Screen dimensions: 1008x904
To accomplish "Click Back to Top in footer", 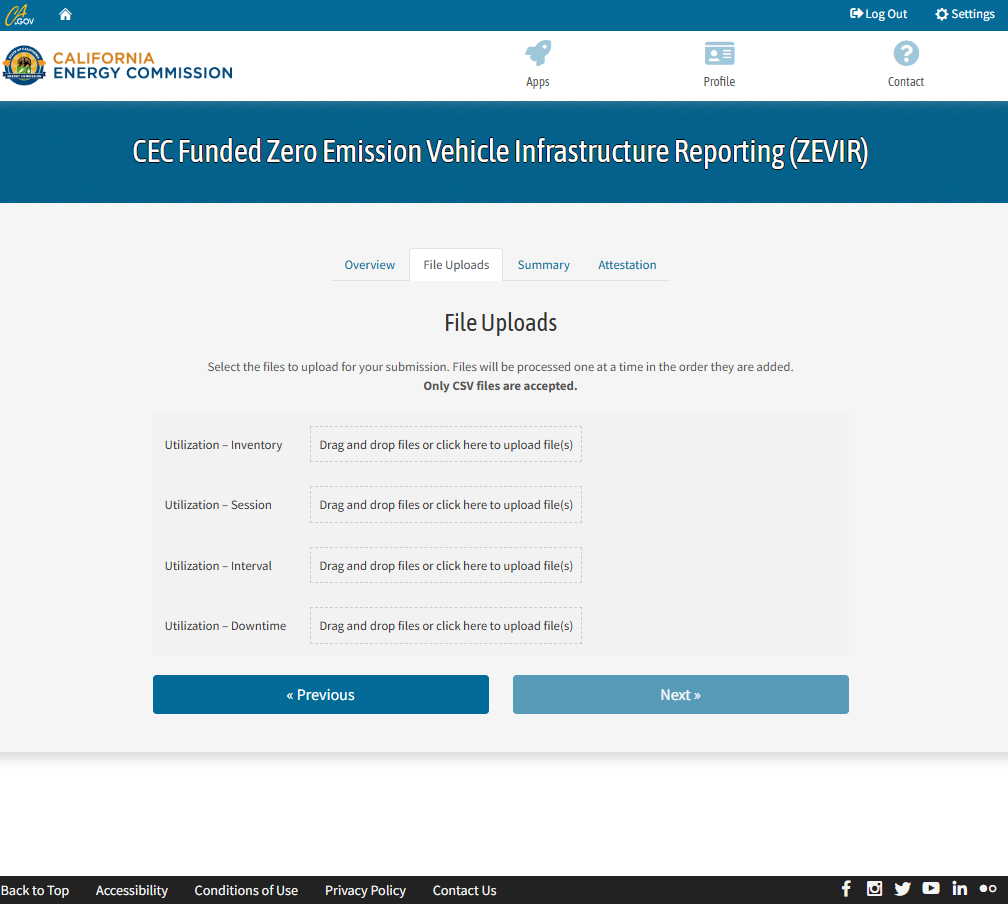I will pyautogui.click(x=35, y=890).
